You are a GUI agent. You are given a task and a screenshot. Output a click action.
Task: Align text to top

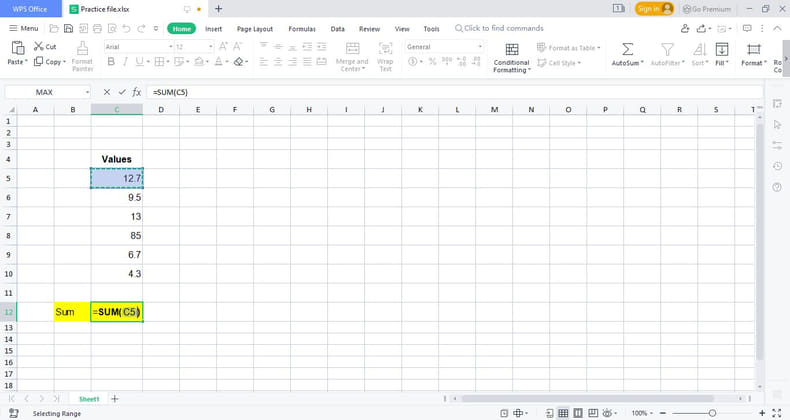point(264,46)
